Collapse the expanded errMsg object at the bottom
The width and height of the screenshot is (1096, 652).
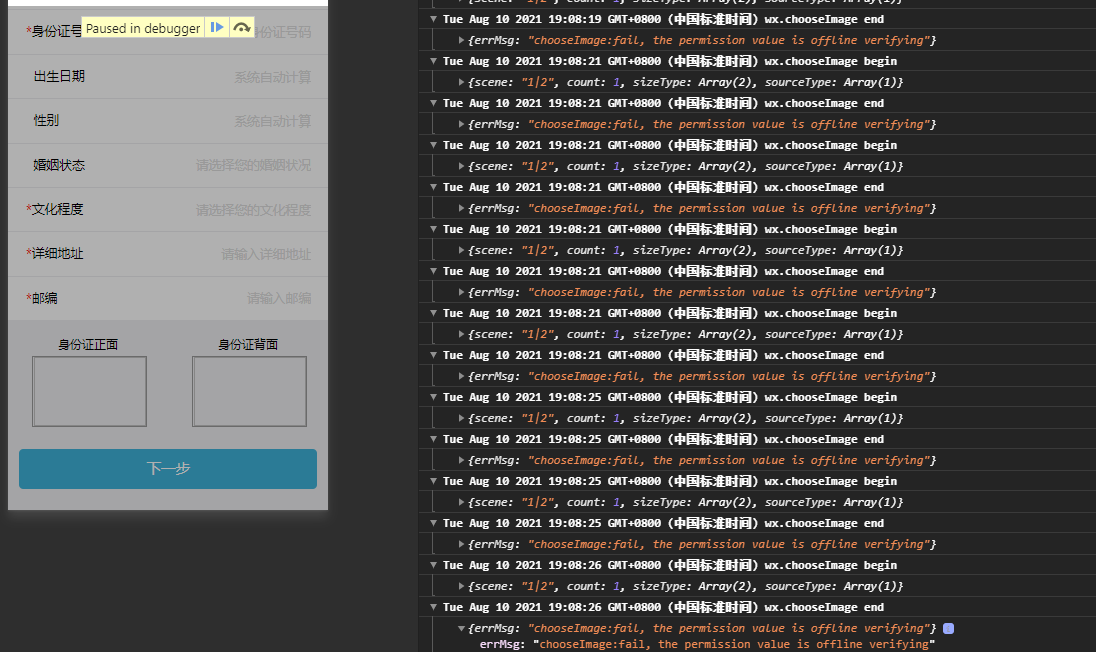(461, 628)
